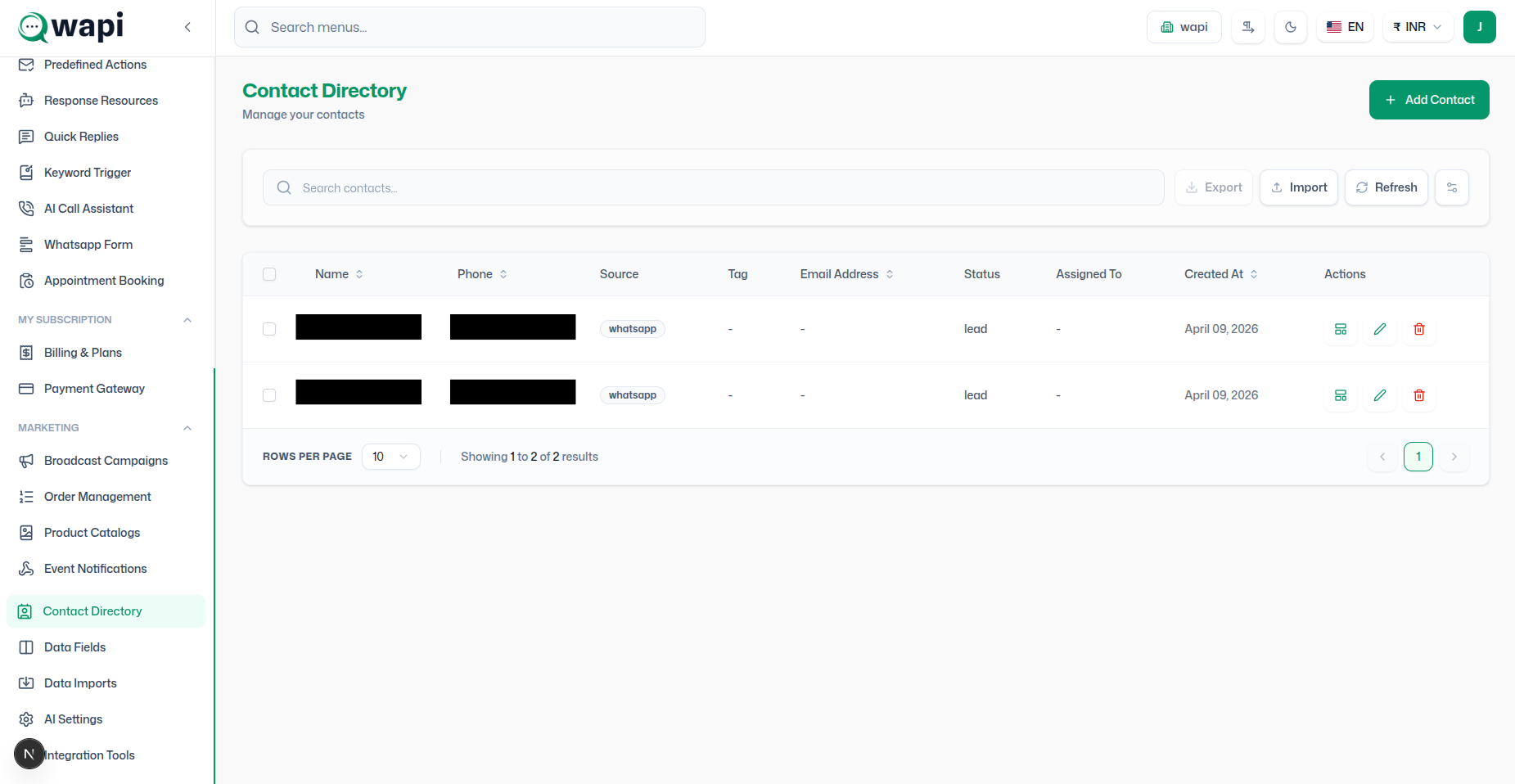The width and height of the screenshot is (1515, 784).
Task: Open Keyword Trigger menu item
Action: click(106, 173)
